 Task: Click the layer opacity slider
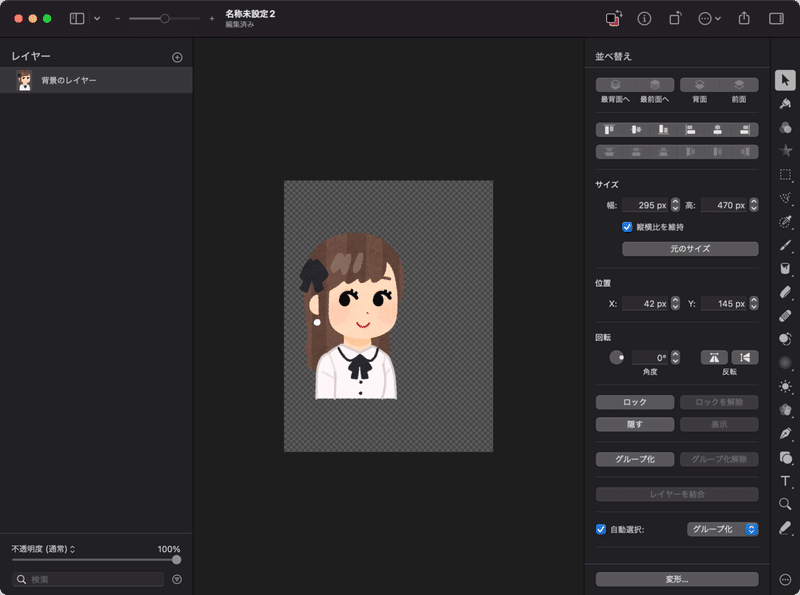coord(96,560)
